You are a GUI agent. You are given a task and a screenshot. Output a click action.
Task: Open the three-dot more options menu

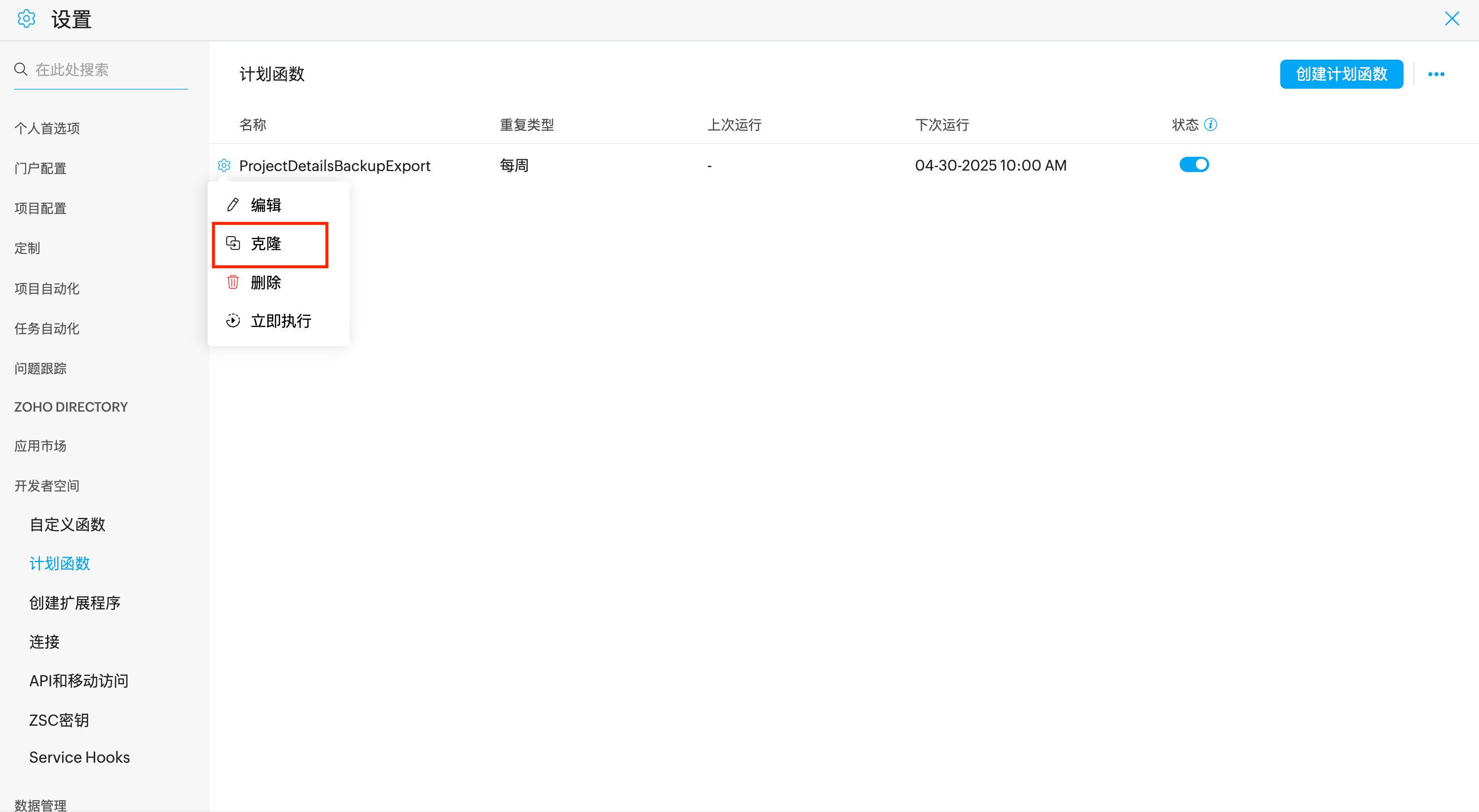point(1436,74)
